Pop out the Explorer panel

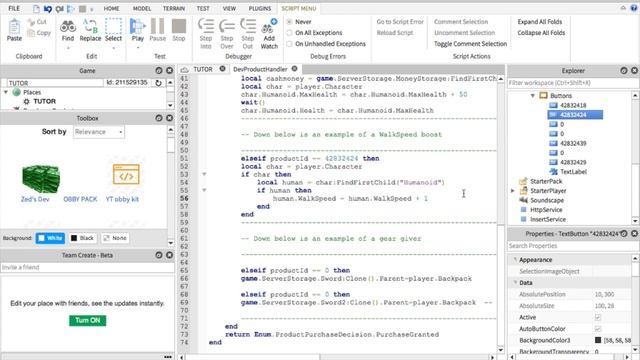pos(624,71)
